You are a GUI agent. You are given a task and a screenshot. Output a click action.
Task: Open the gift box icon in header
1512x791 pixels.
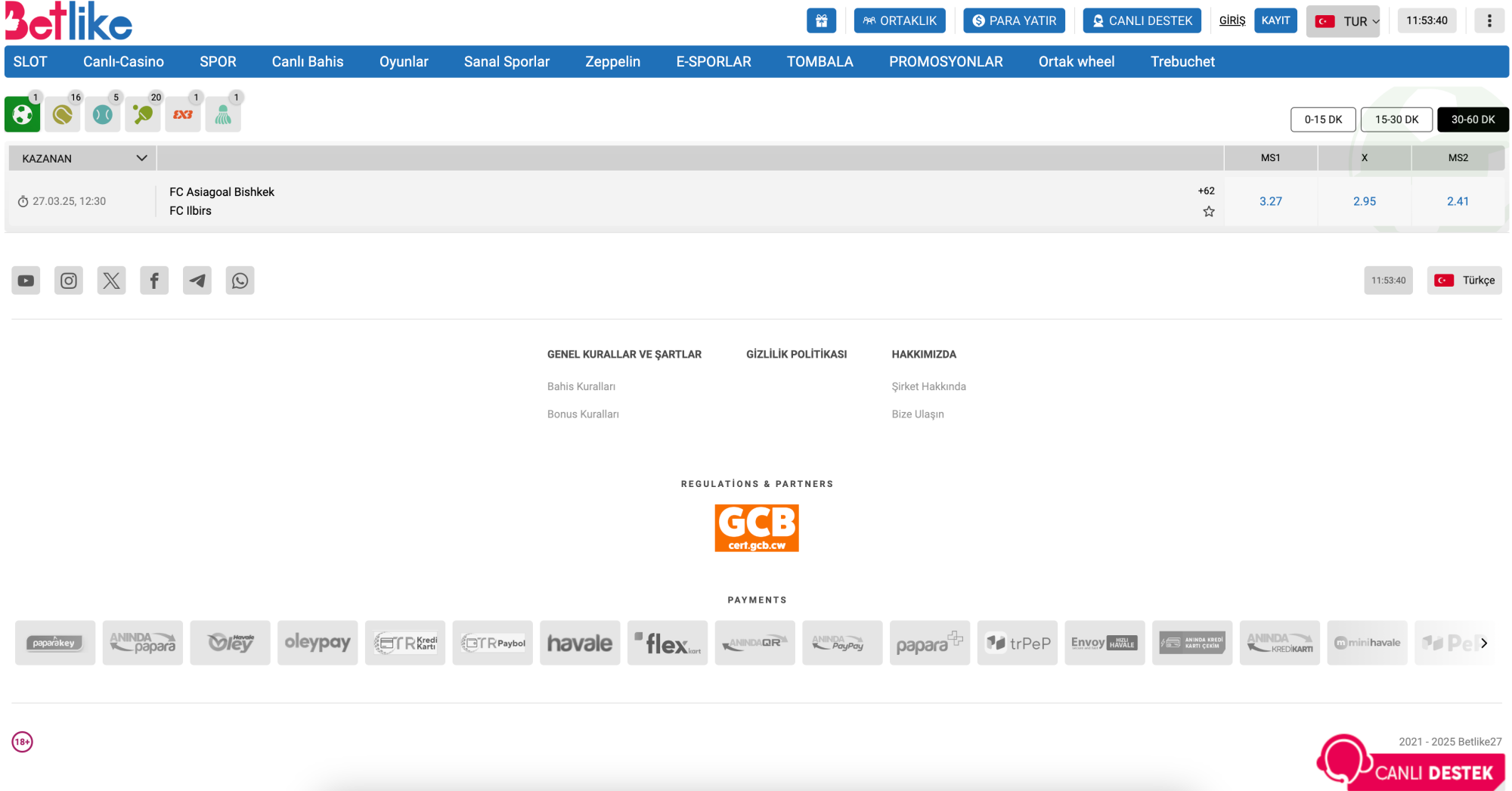(x=821, y=21)
